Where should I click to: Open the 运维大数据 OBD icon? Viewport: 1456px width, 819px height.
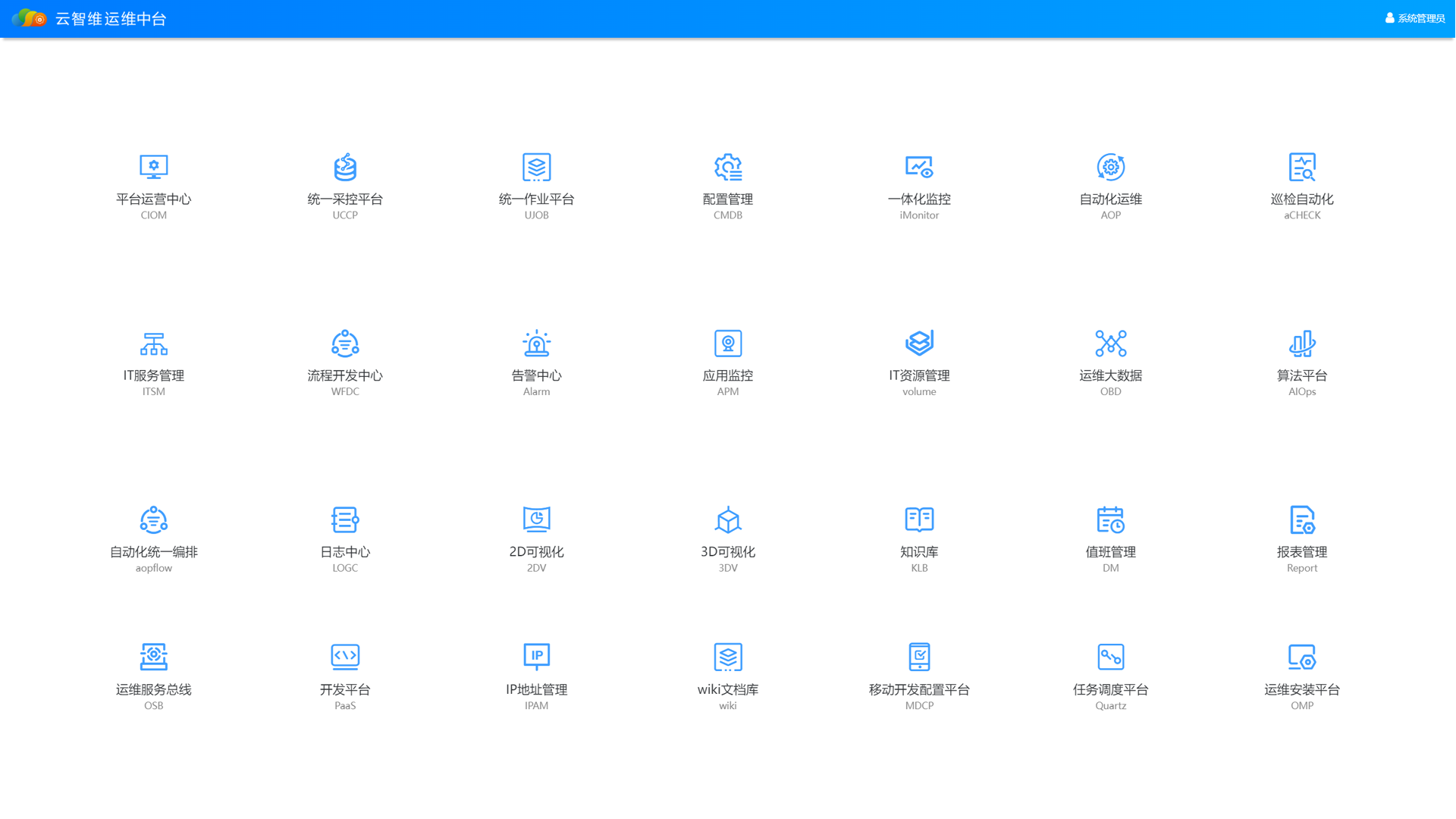click(x=1111, y=344)
